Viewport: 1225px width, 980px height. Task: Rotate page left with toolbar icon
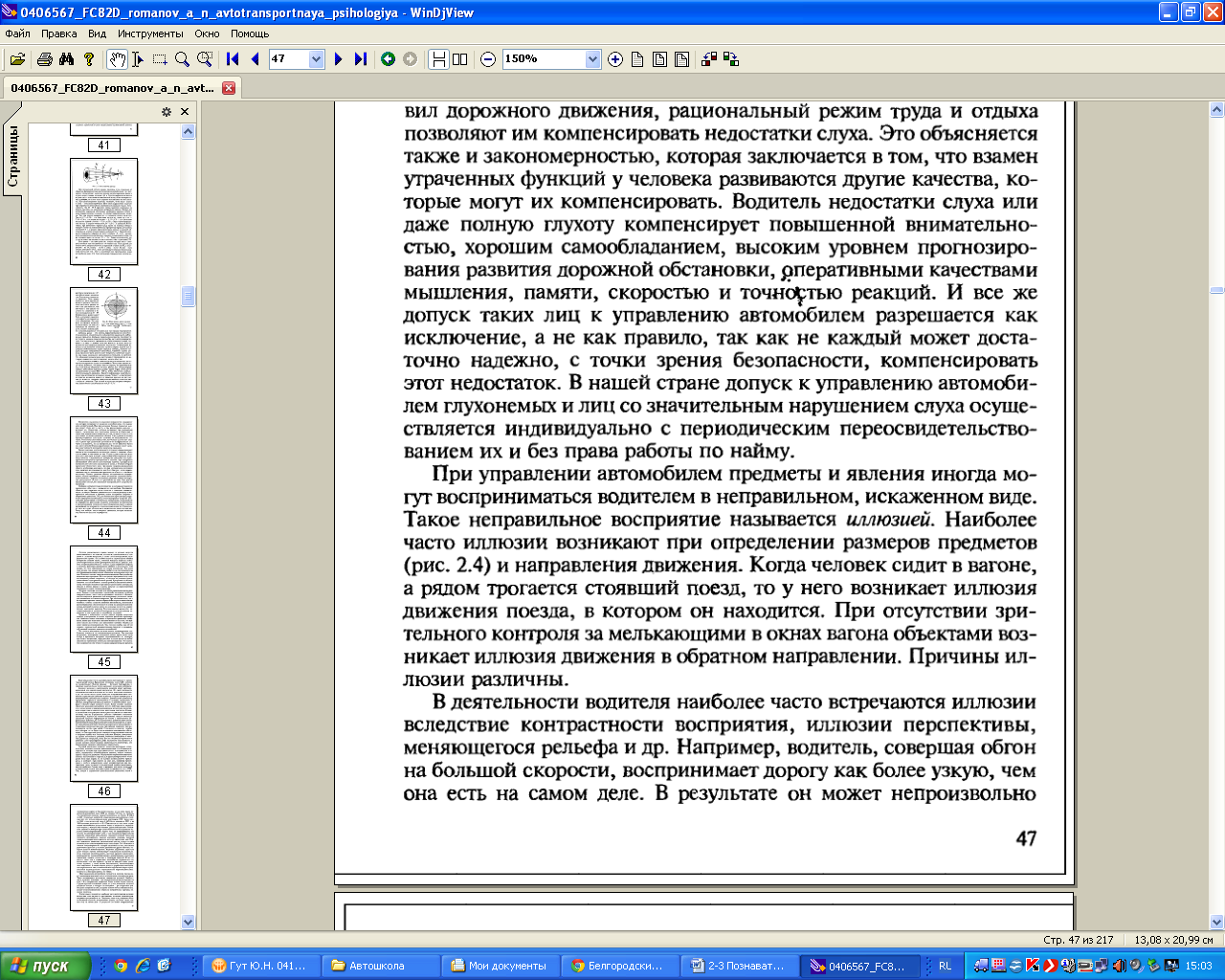(709, 59)
